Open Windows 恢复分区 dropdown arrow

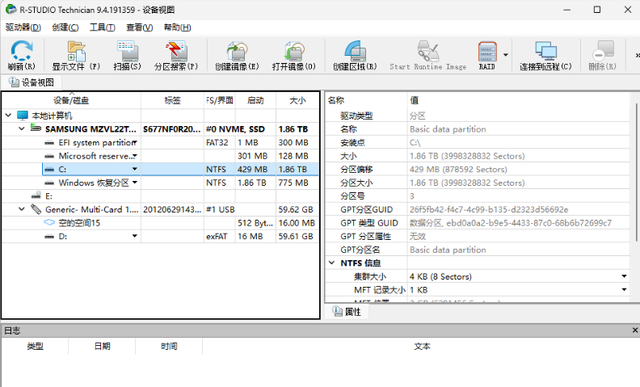click(x=135, y=182)
